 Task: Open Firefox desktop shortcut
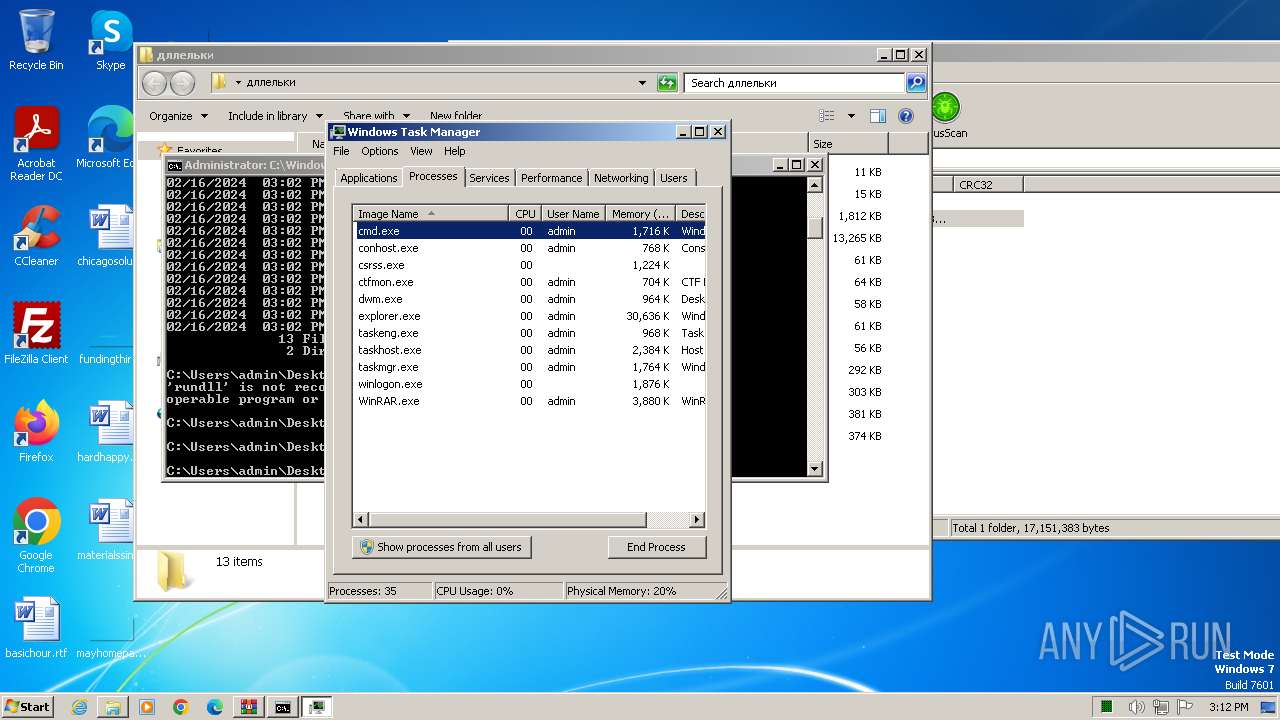[x=36, y=432]
